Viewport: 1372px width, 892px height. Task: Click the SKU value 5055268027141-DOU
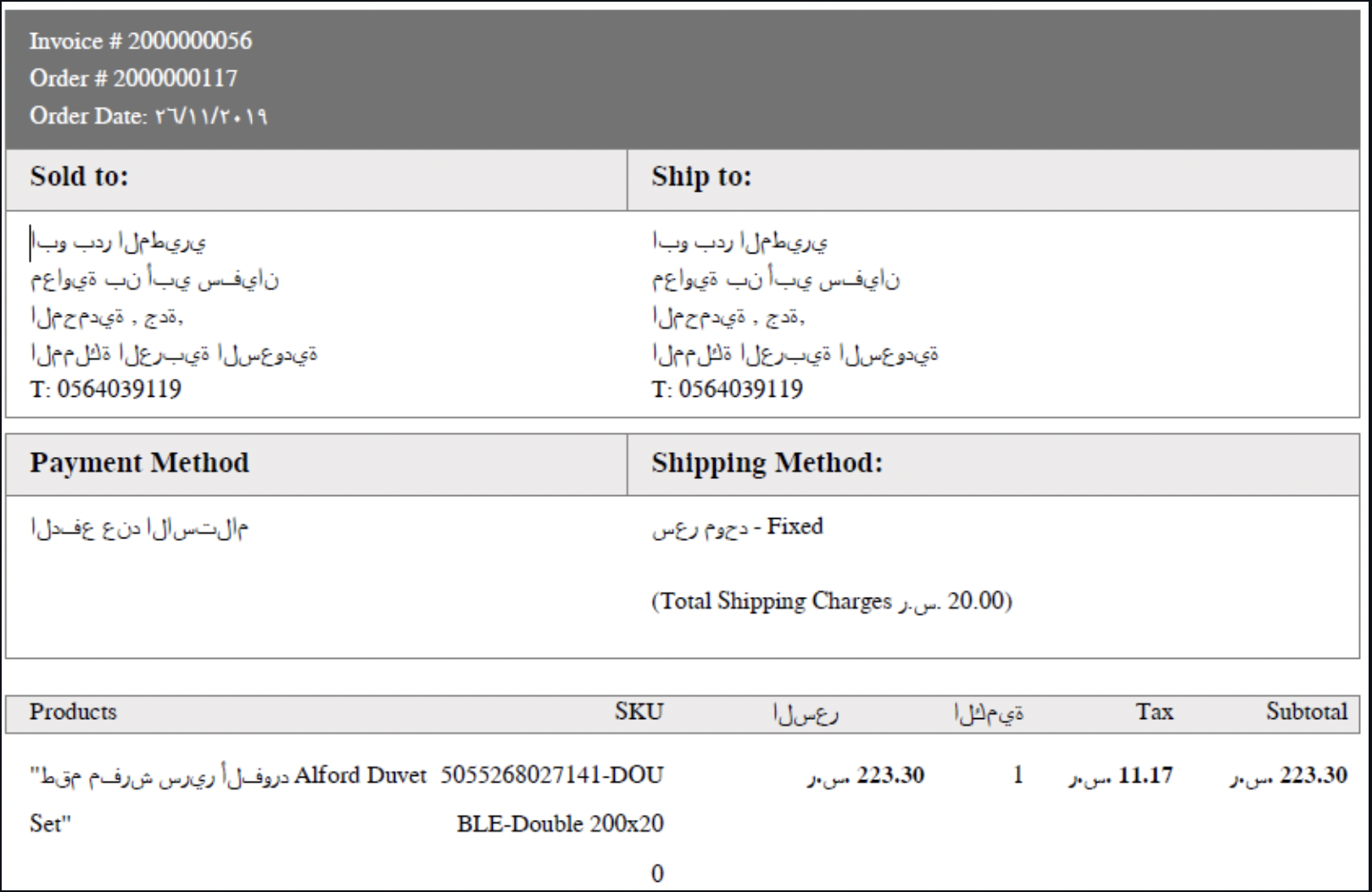(x=552, y=775)
